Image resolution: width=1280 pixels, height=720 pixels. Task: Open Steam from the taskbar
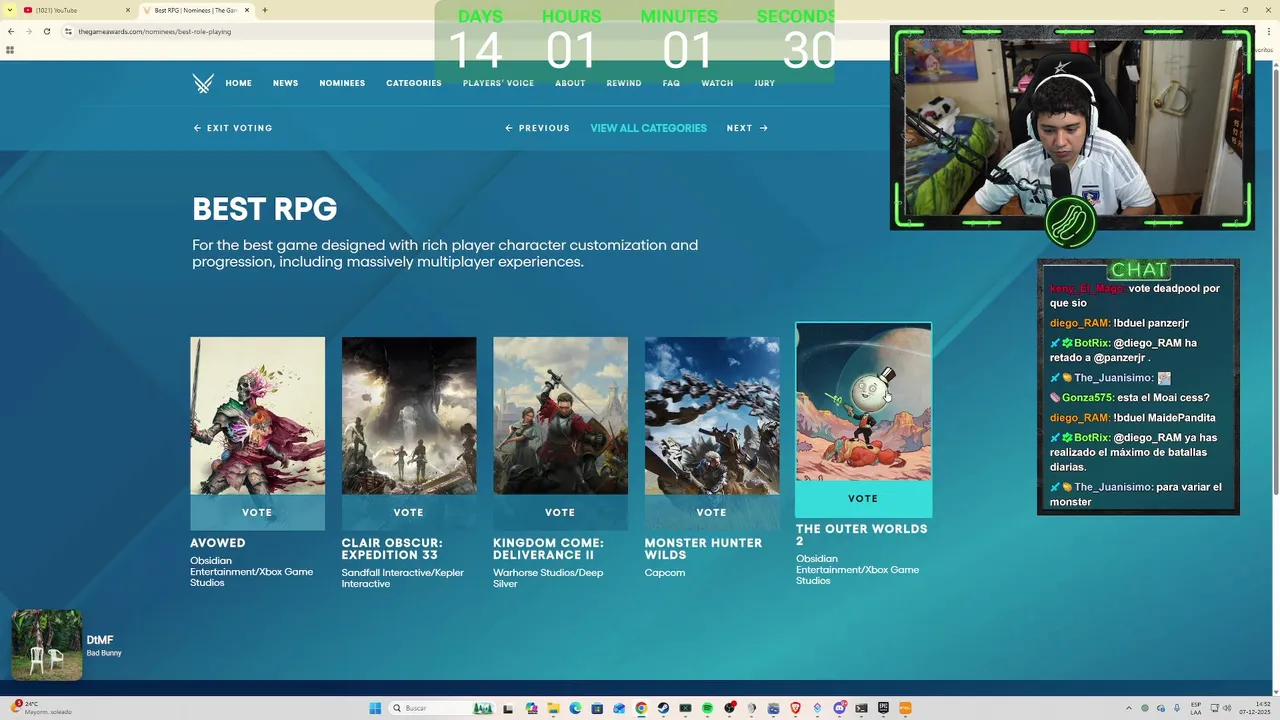pos(663,708)
